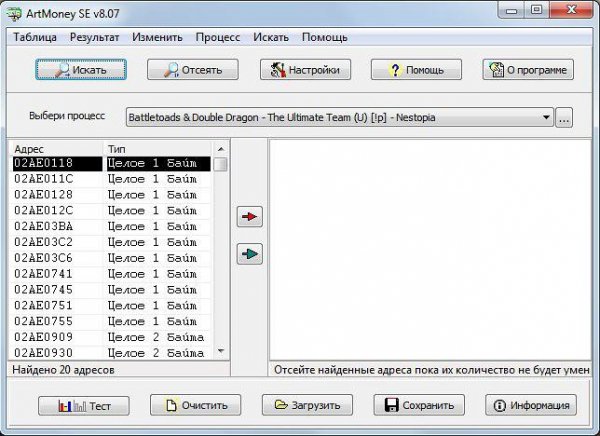Click the Информация button

(x=531, y=405)
